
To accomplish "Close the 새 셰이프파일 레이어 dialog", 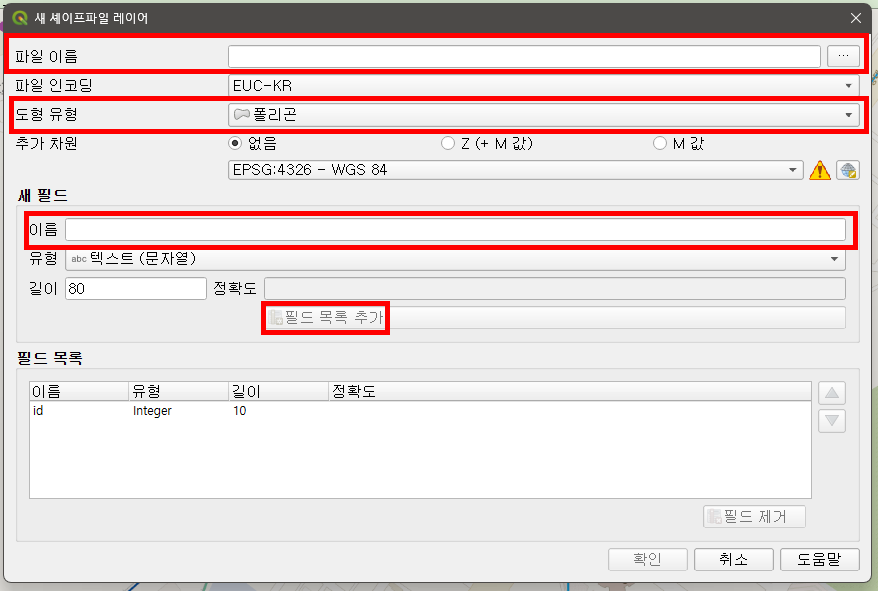I will pyautogui.click(x=856, y=18).
